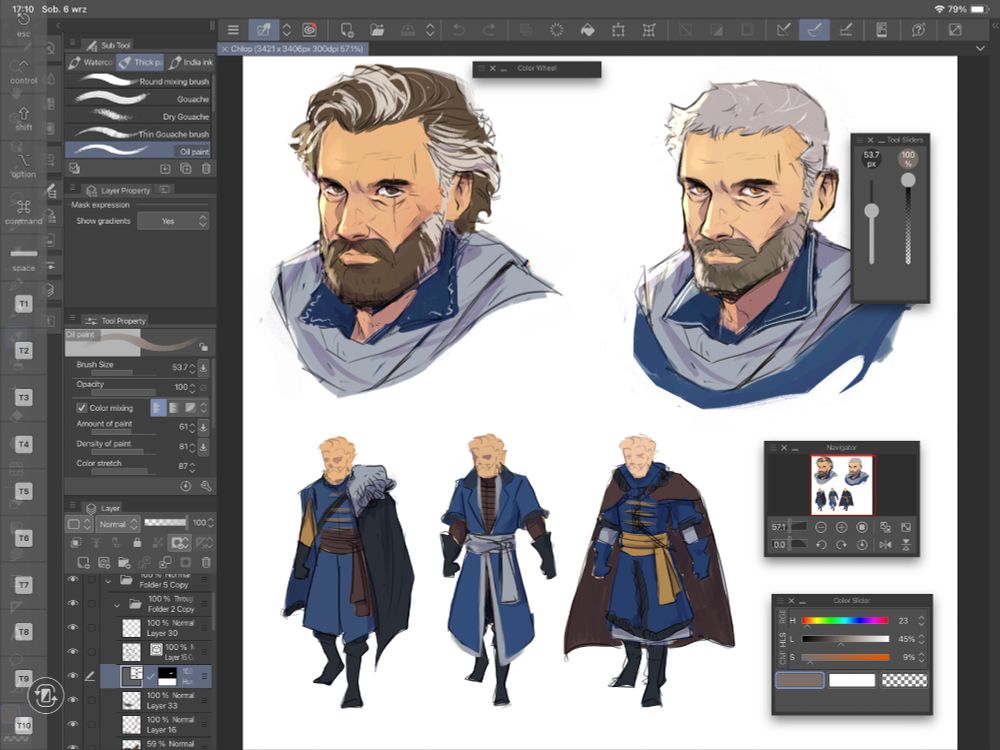This screenshot has width=1000, height=750.
Task: Fit canvas to screen in Navigator
Action: [x=906, y=527]
